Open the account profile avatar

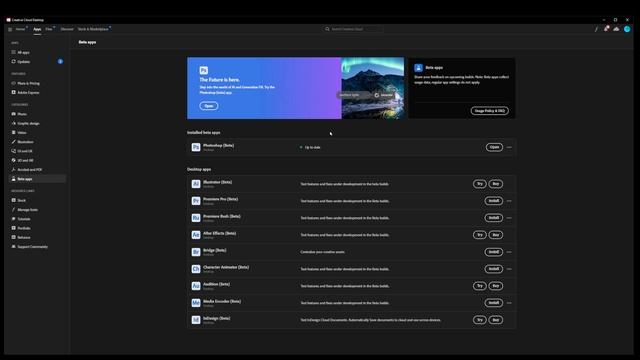pyautogui.click(x=627, y=29)
